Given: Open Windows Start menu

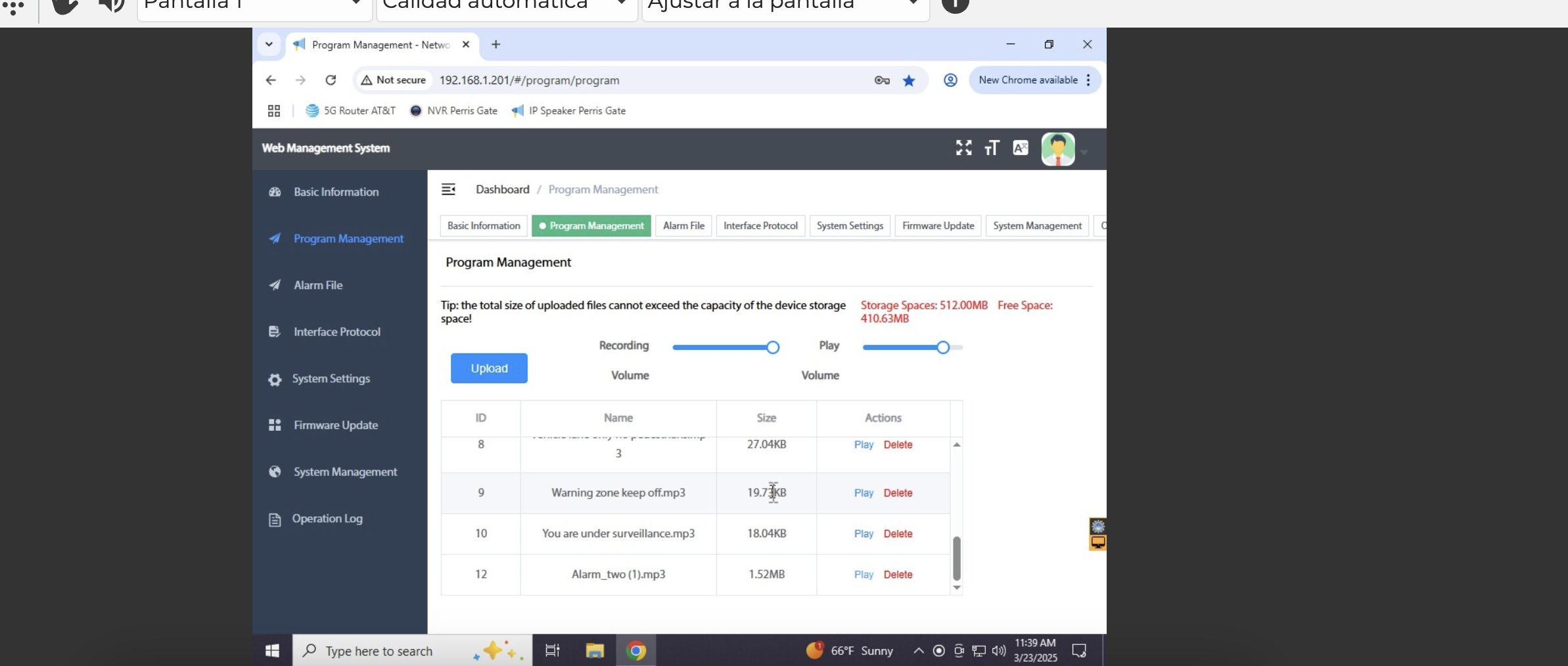Looking at the screenshot, I should point(272,650).
